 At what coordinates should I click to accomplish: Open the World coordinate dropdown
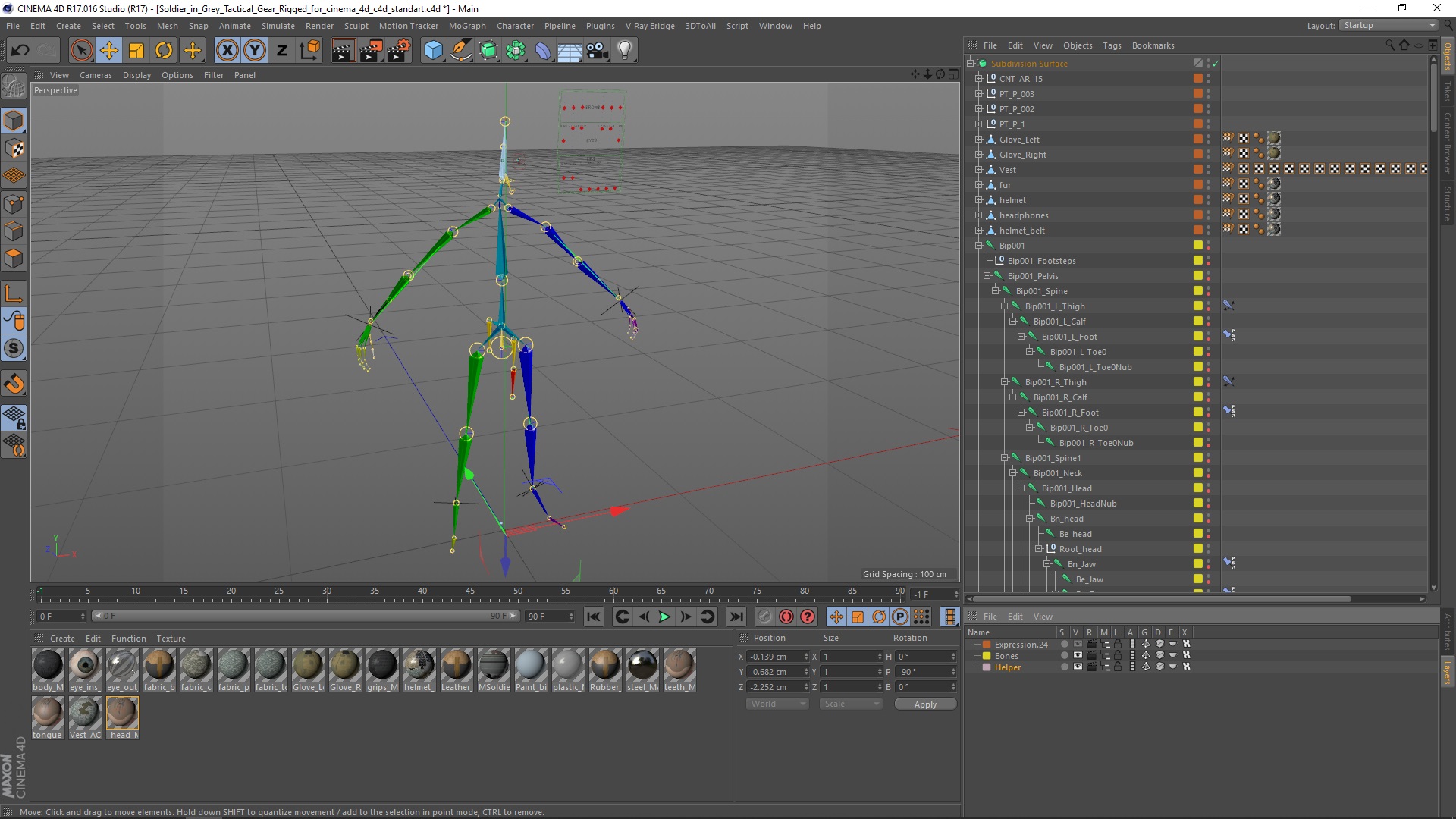[x=778, y=704]
